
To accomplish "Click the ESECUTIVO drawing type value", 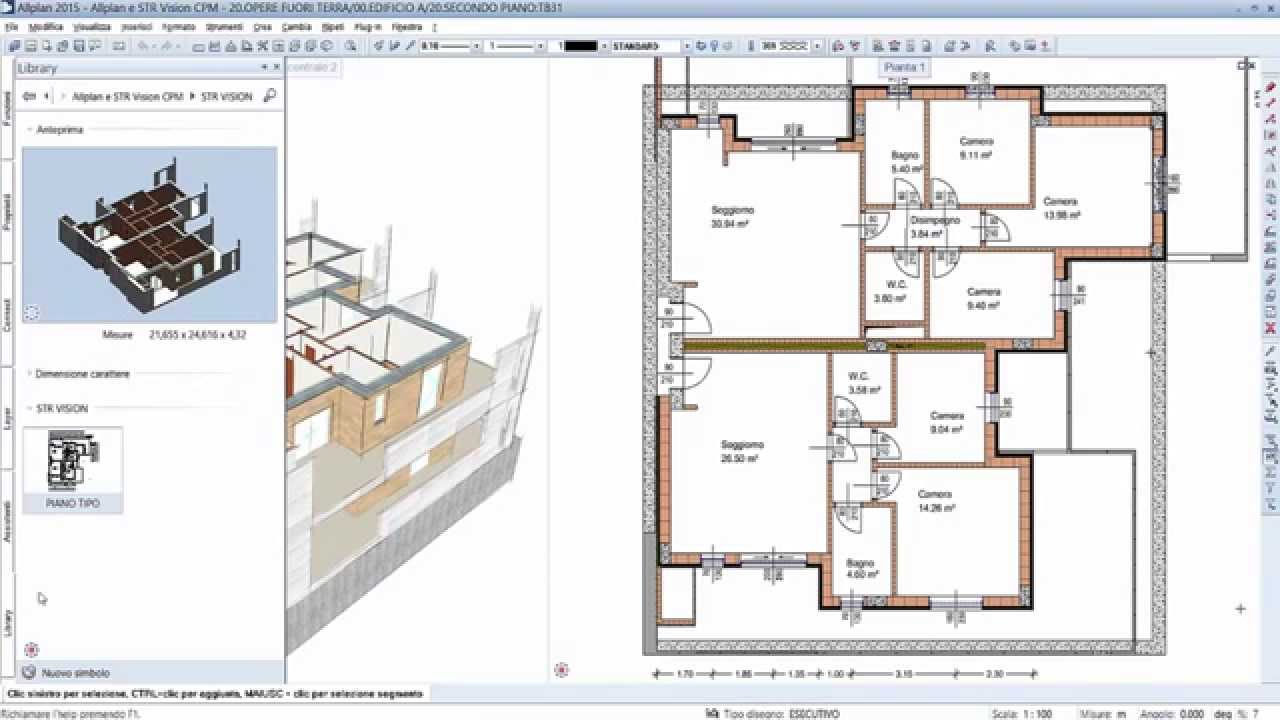I will pyautogui.click(x=814, y=713).
